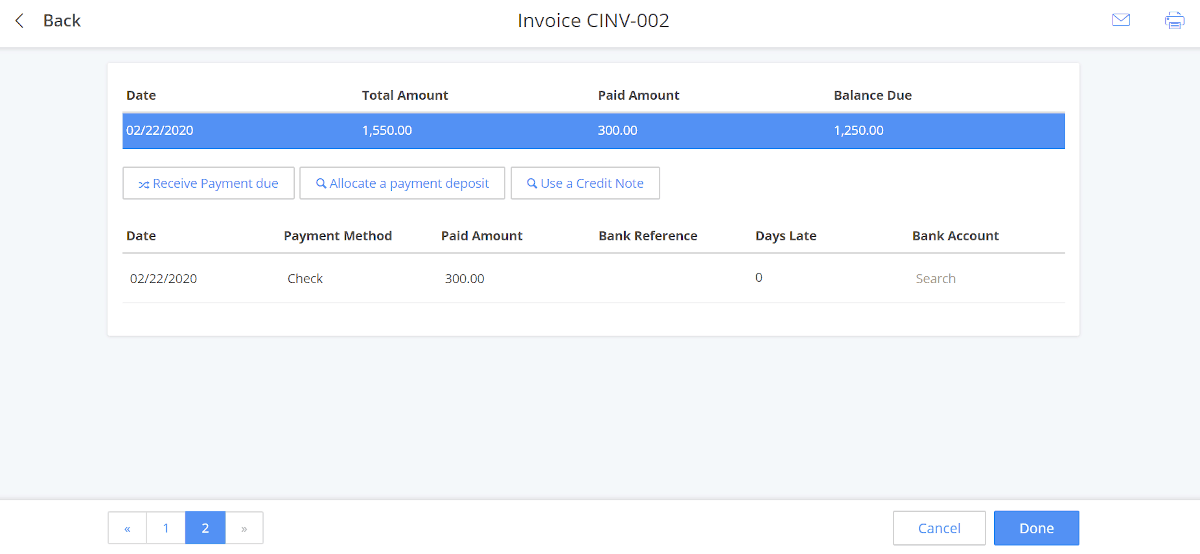This screenshot has height=554, width=1200.
Task: Click the email envelope icon
Action: [1121, 20]
